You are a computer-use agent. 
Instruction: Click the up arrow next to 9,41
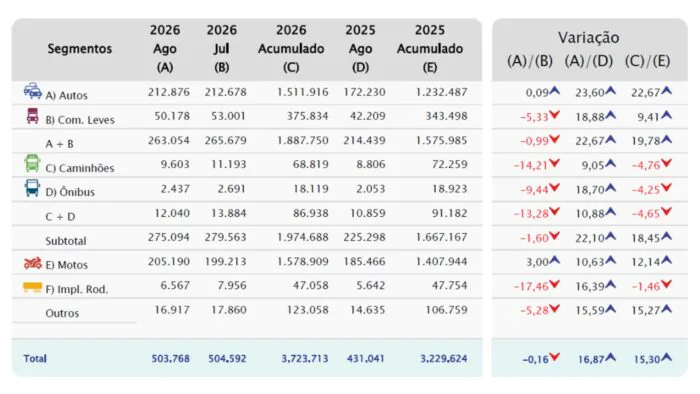pyautogui.click(x=666, y=115)
